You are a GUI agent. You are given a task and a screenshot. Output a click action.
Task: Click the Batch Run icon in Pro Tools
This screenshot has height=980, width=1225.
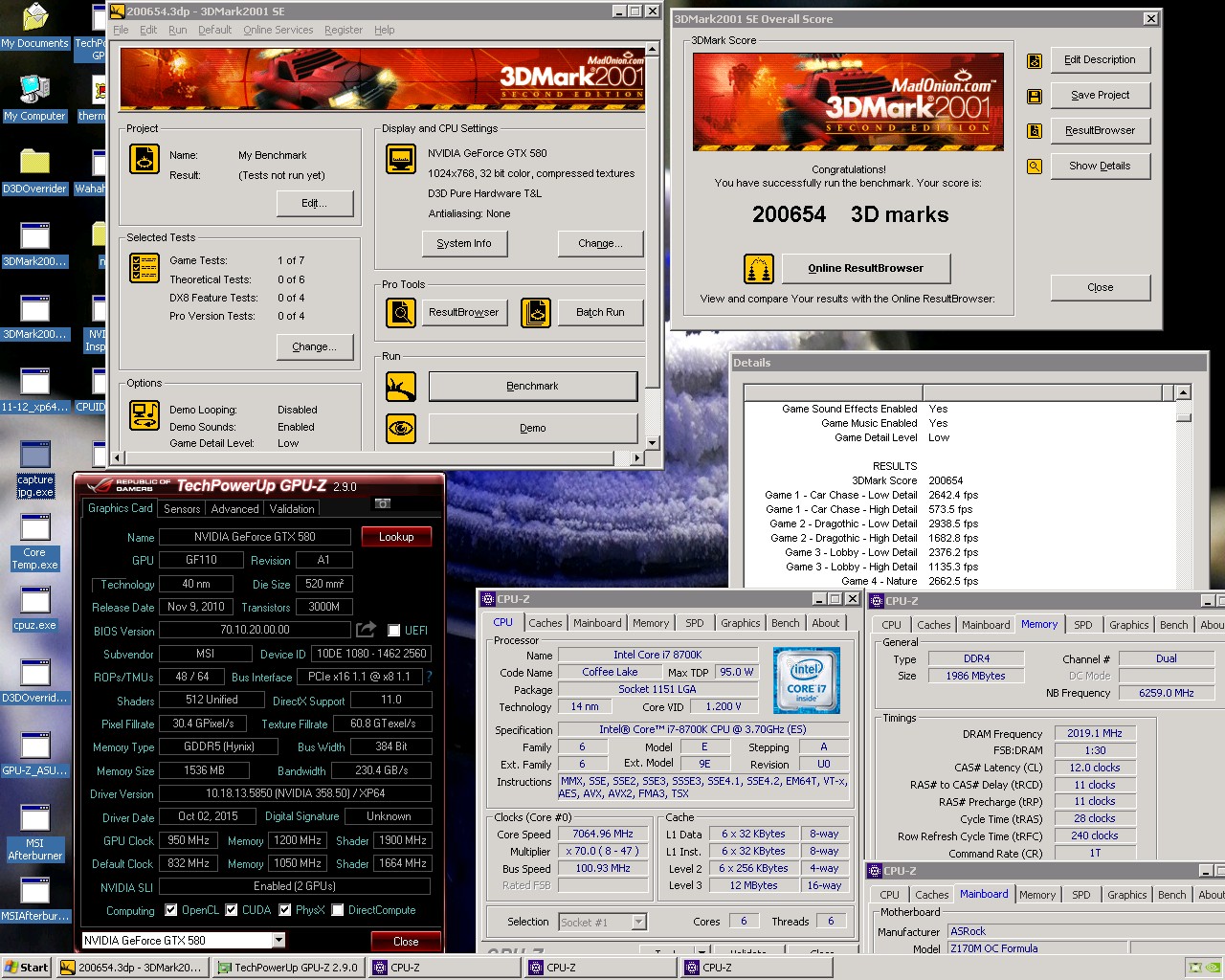coord(536,312)
